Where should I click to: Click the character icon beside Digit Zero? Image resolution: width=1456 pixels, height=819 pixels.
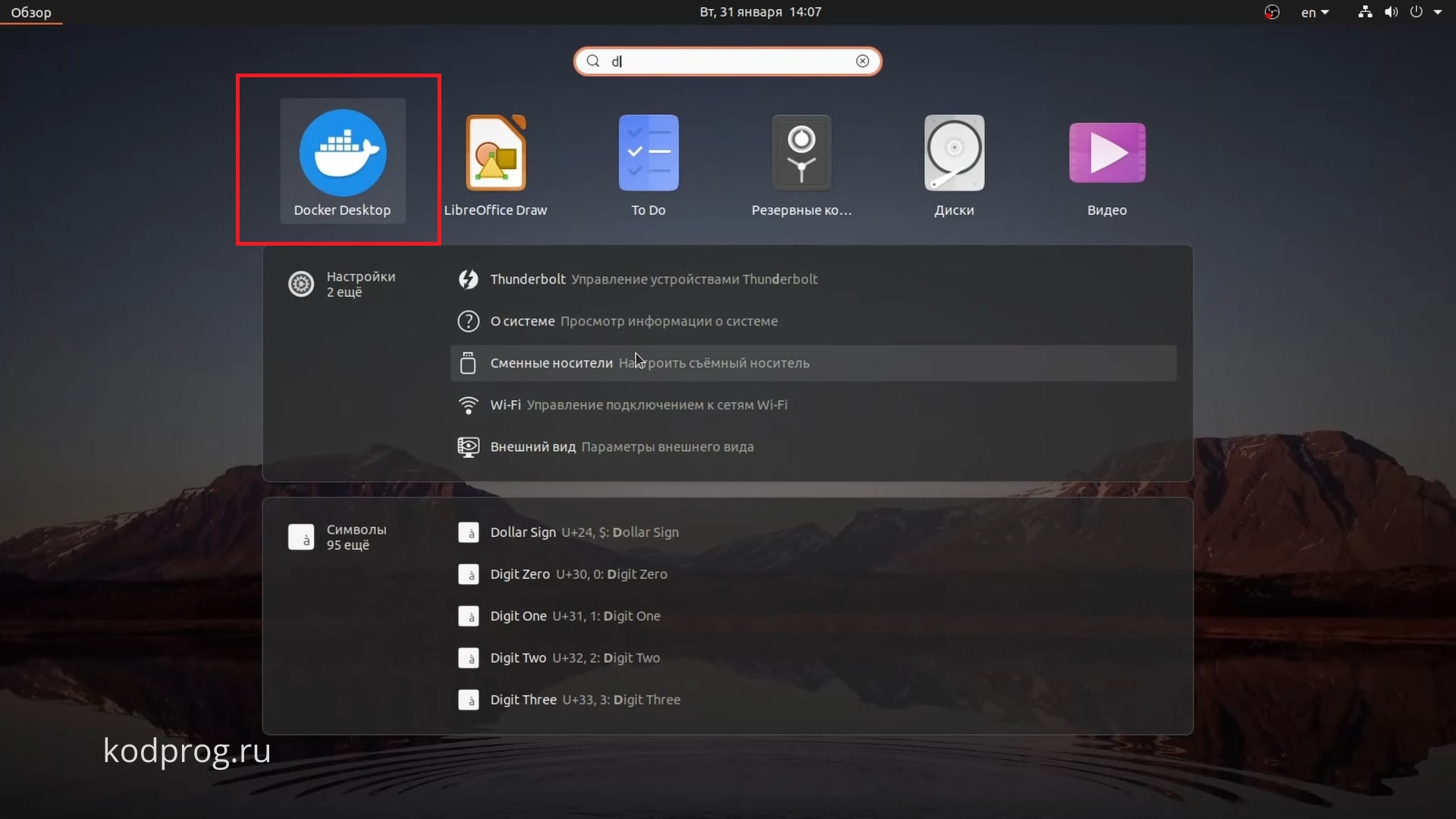469,574
